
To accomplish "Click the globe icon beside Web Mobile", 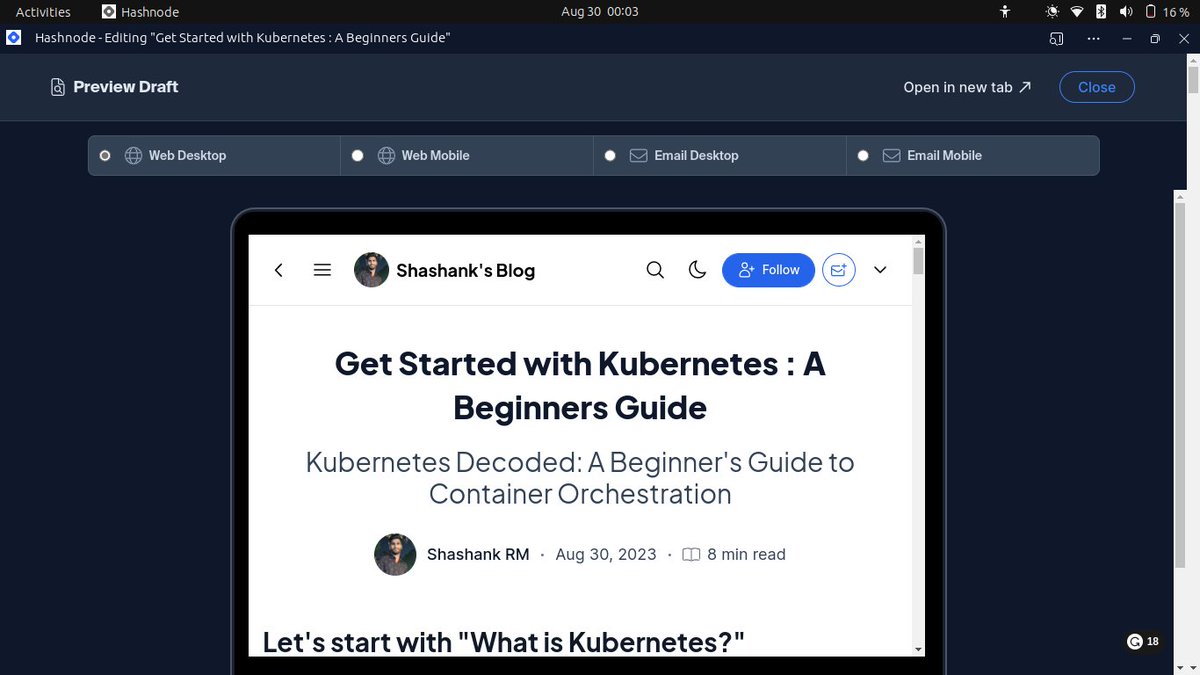I will (386, 156).
